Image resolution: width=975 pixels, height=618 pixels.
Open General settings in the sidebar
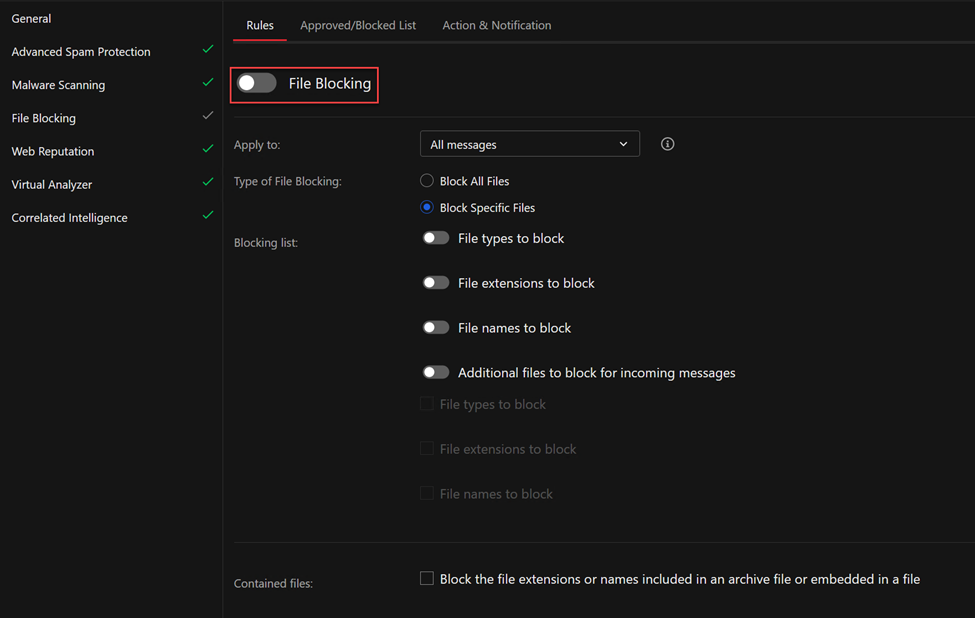[x=31, y=19]
